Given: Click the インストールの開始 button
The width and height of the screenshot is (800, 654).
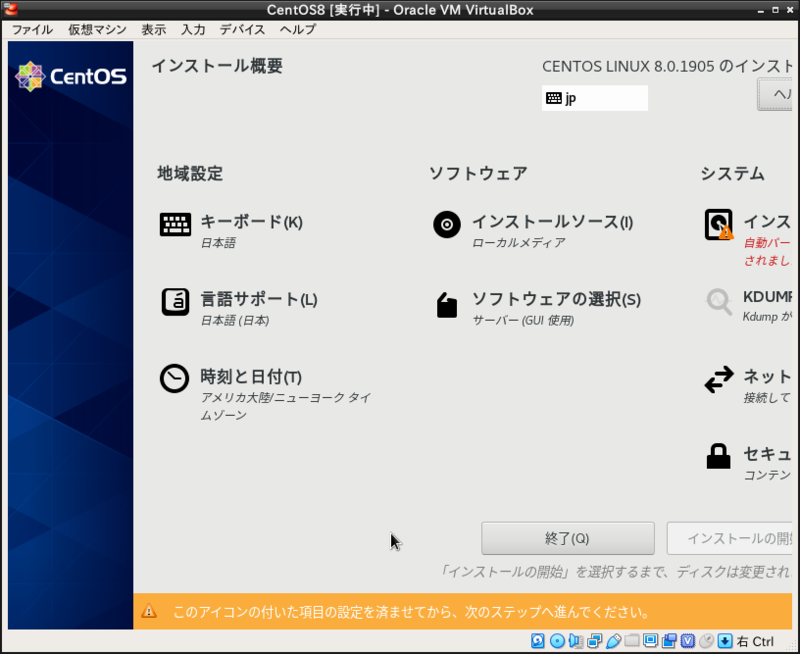Looking at the screenshot, I should [x=730, y=538].
